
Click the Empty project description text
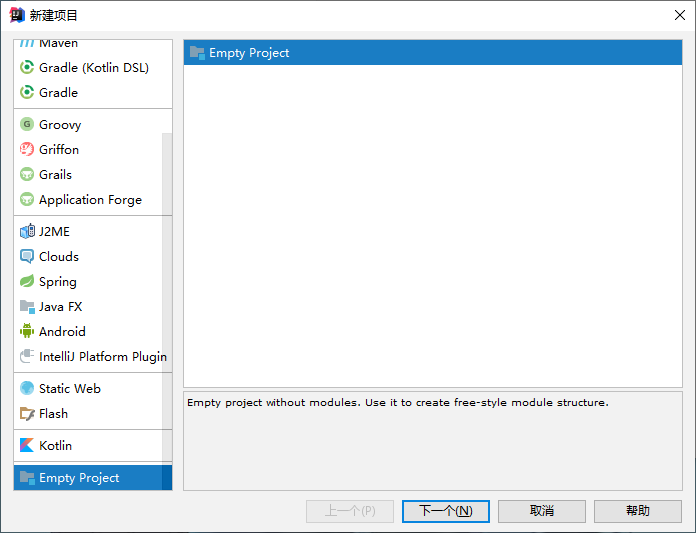pos(398,403)
